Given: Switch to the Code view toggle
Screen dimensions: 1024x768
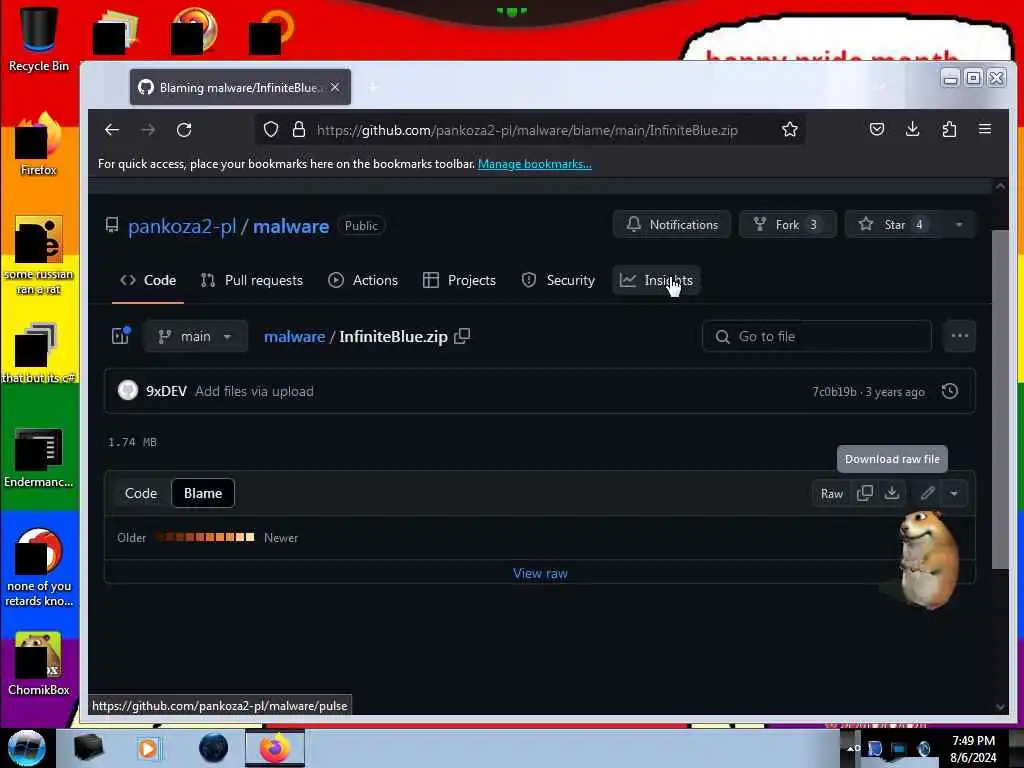Looking at the screenshot, I should click(x=141, y=493).
